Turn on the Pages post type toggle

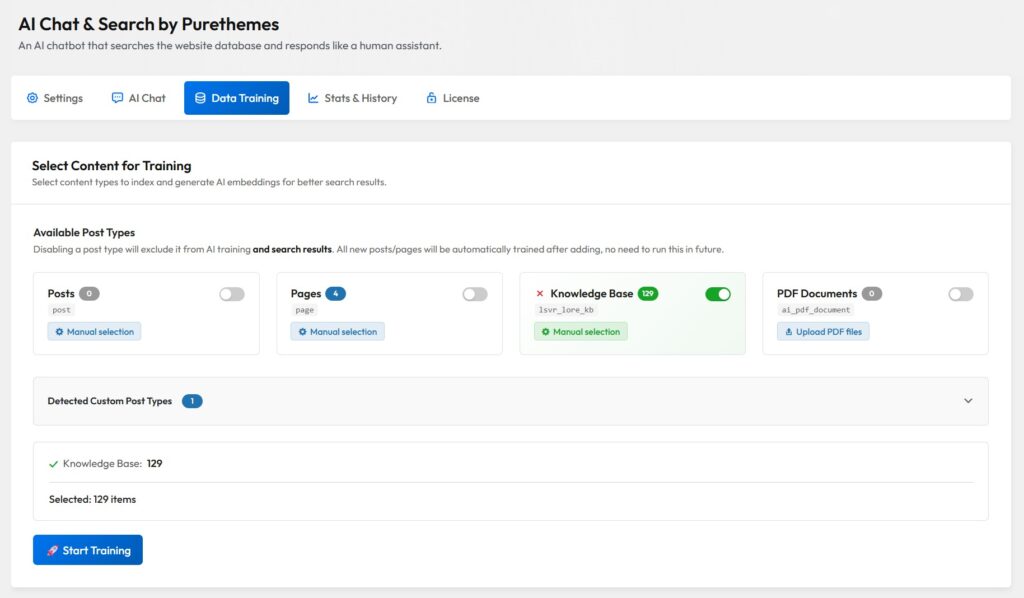tap(475, 294)
